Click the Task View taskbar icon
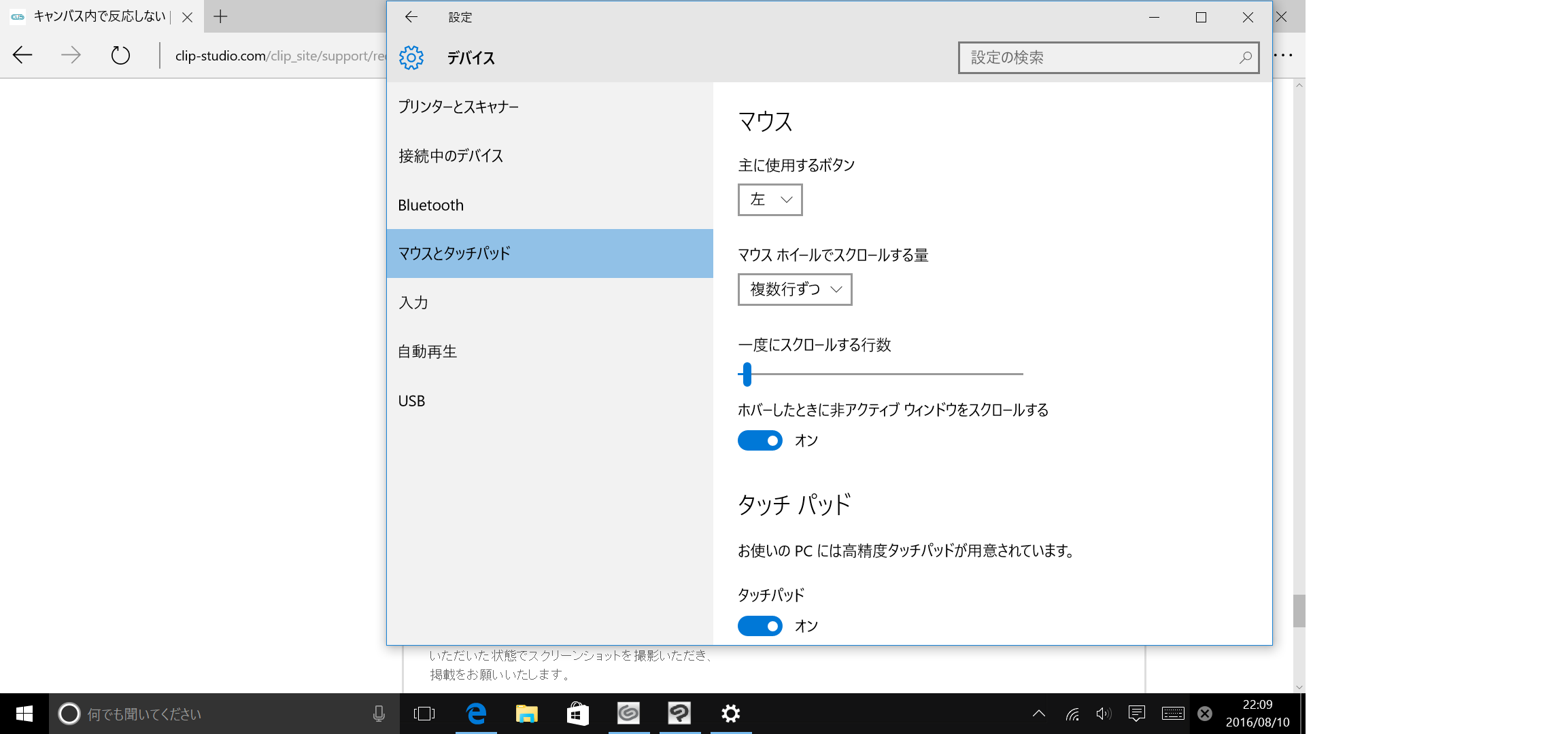The width and height of the screenshot is (1568, 734). coord(424,714)
